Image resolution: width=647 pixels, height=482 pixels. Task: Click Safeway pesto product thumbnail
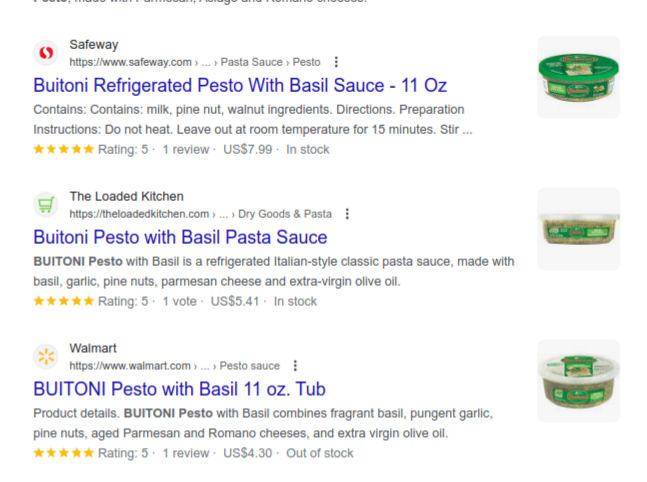(x=578, y=77)
